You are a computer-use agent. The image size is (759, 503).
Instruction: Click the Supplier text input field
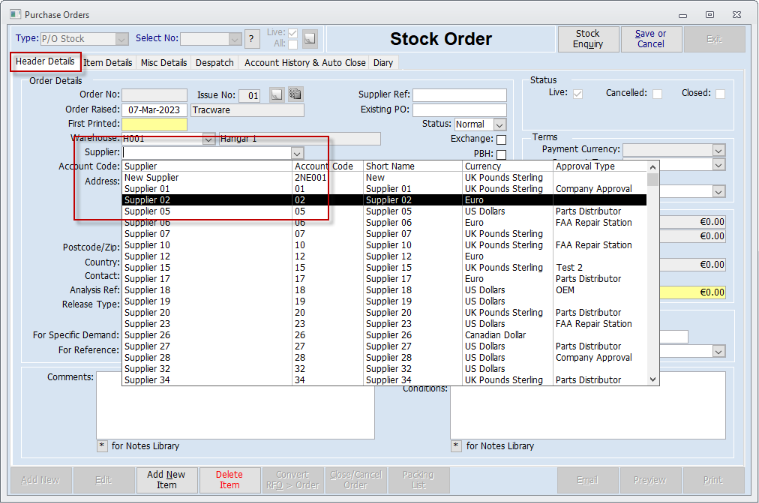(207, 153)
